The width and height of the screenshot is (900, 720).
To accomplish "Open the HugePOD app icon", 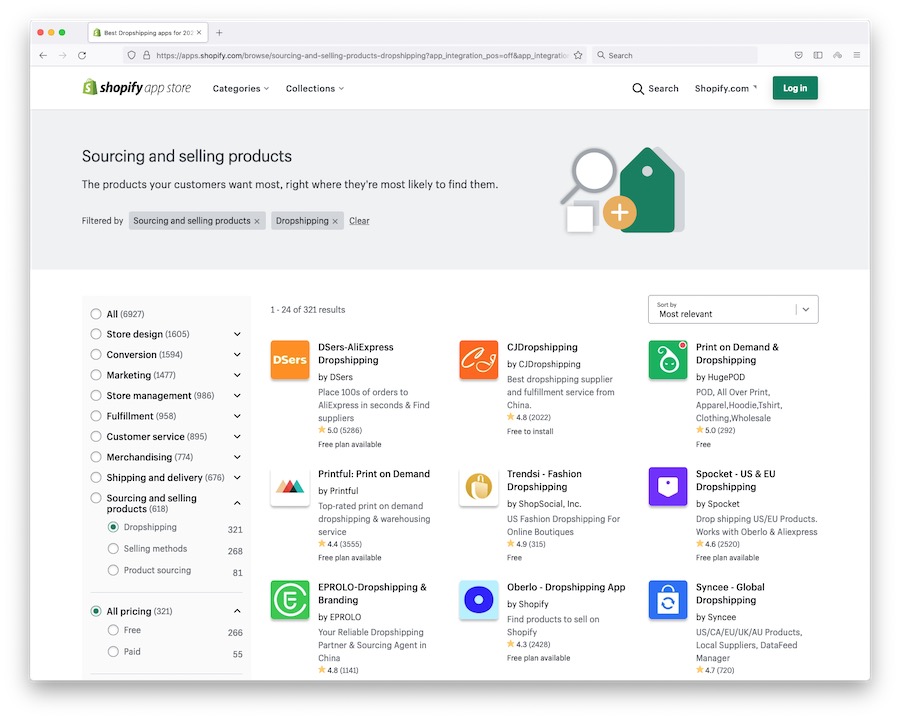I will pyautogui.click(x=668, y=360).
